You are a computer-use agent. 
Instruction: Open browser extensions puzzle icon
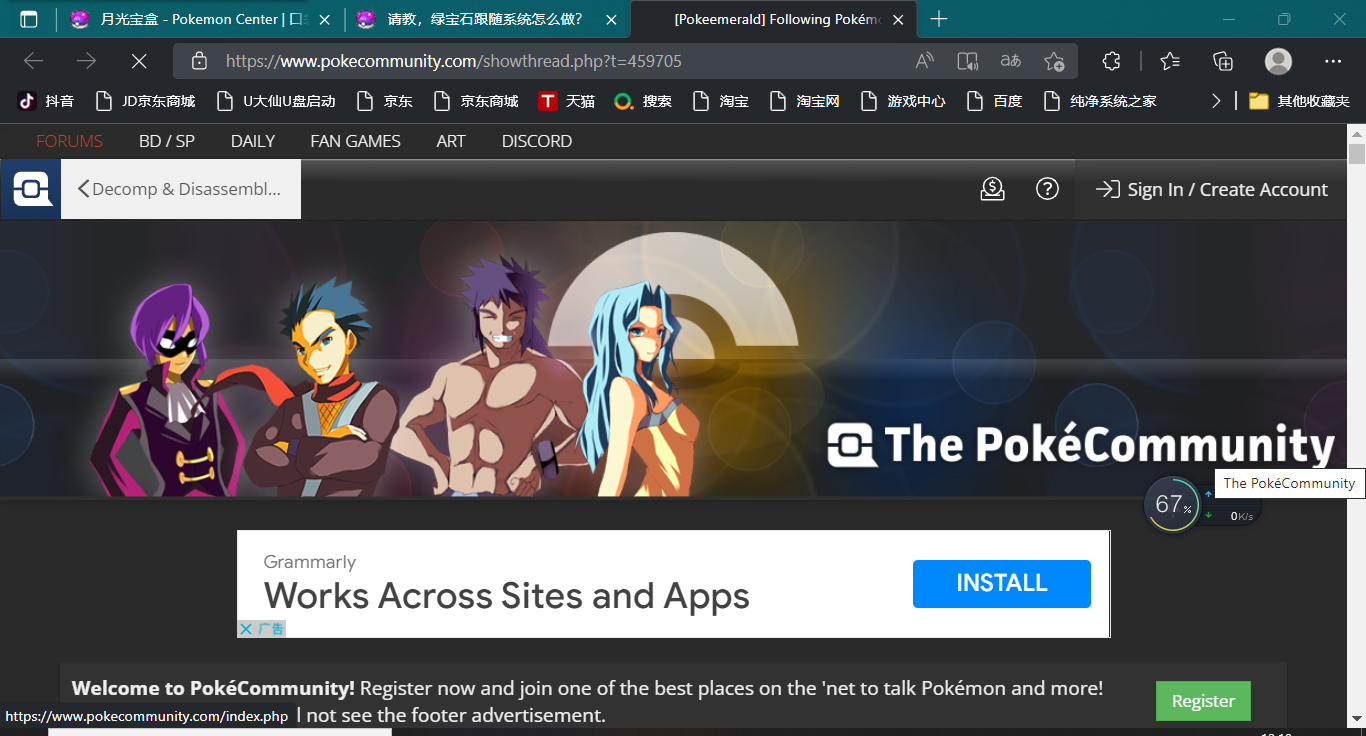pos(1111,61)
